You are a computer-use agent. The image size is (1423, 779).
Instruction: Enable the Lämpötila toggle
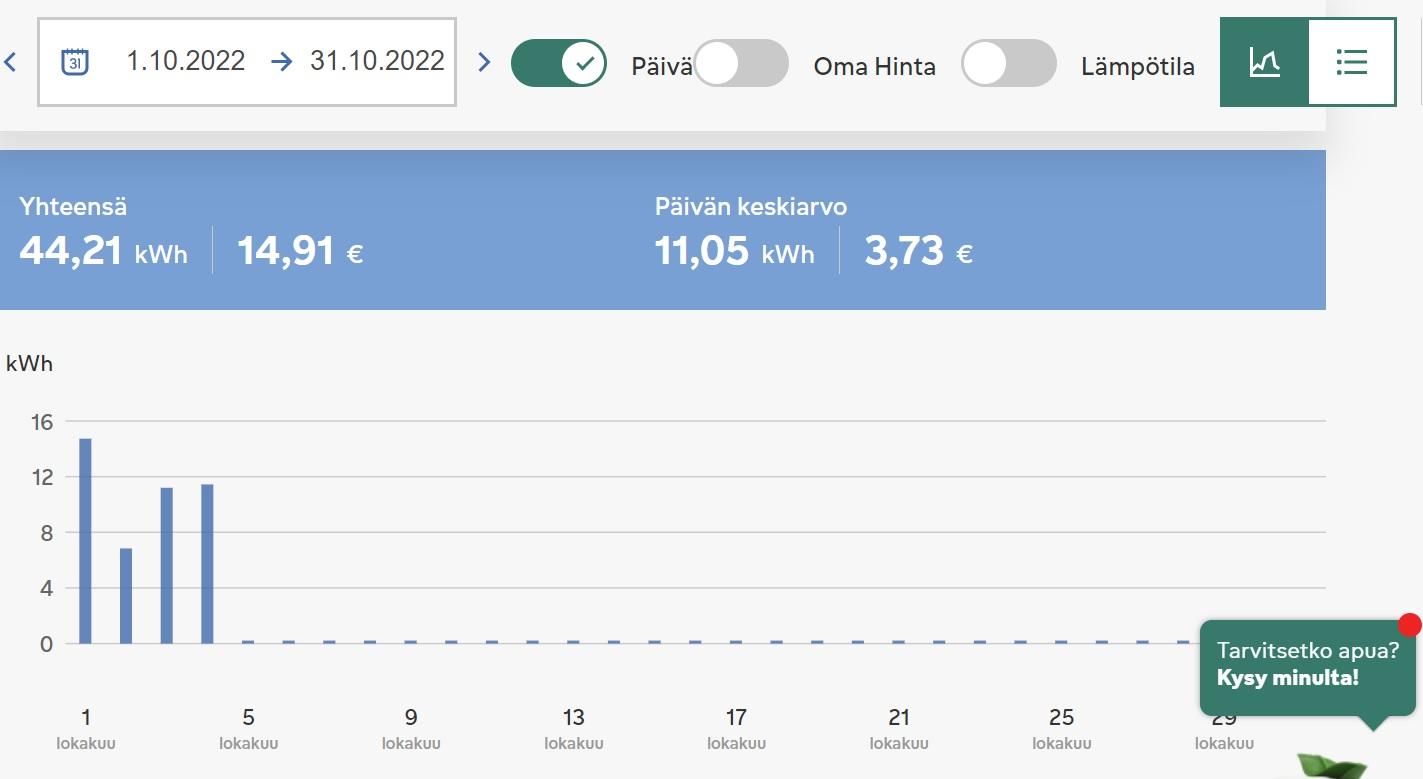pyautogui.click(x=1009, y=63)
